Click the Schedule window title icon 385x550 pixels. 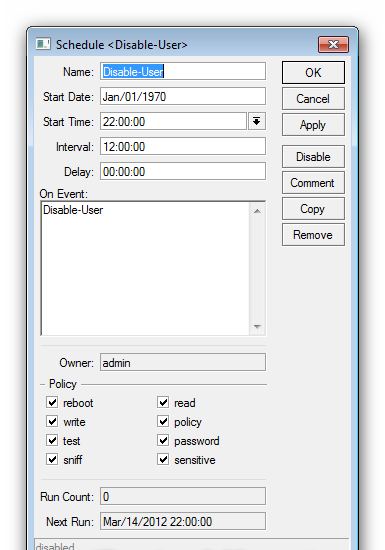(43, 44)
